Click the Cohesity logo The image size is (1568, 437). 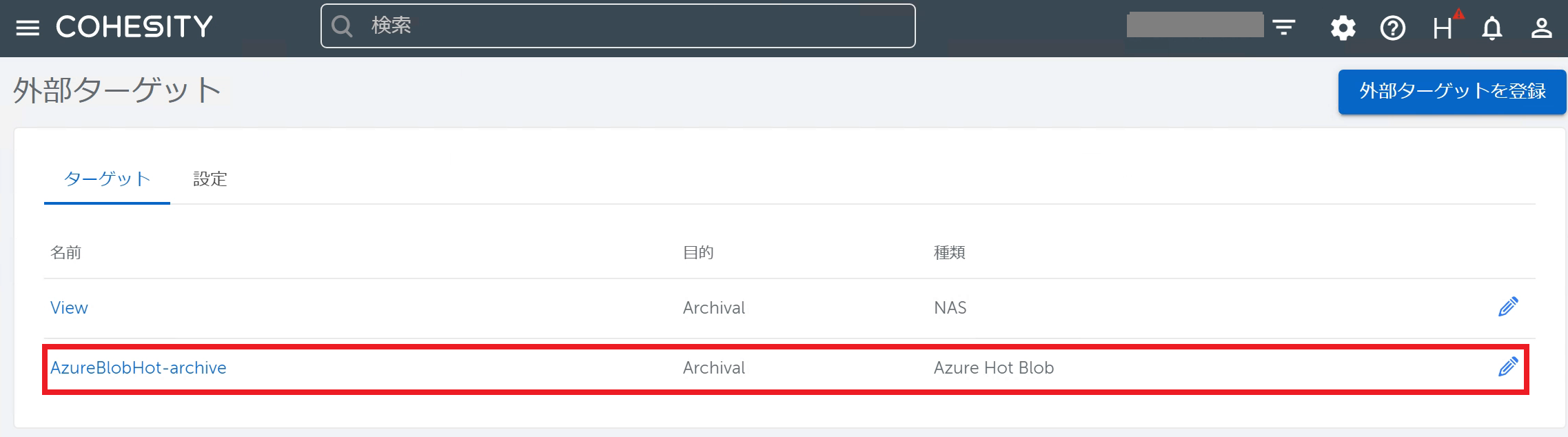coord(134,27)
